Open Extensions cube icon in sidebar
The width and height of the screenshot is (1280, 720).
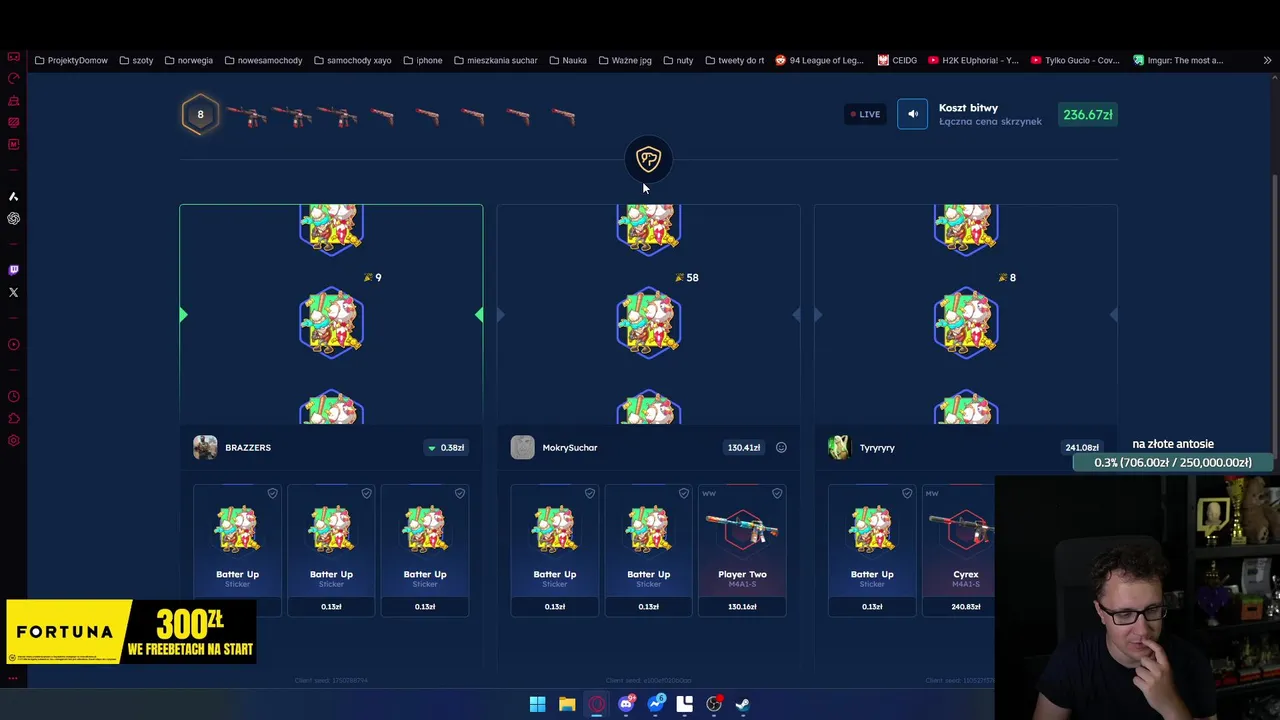click(x=13, y=419)
